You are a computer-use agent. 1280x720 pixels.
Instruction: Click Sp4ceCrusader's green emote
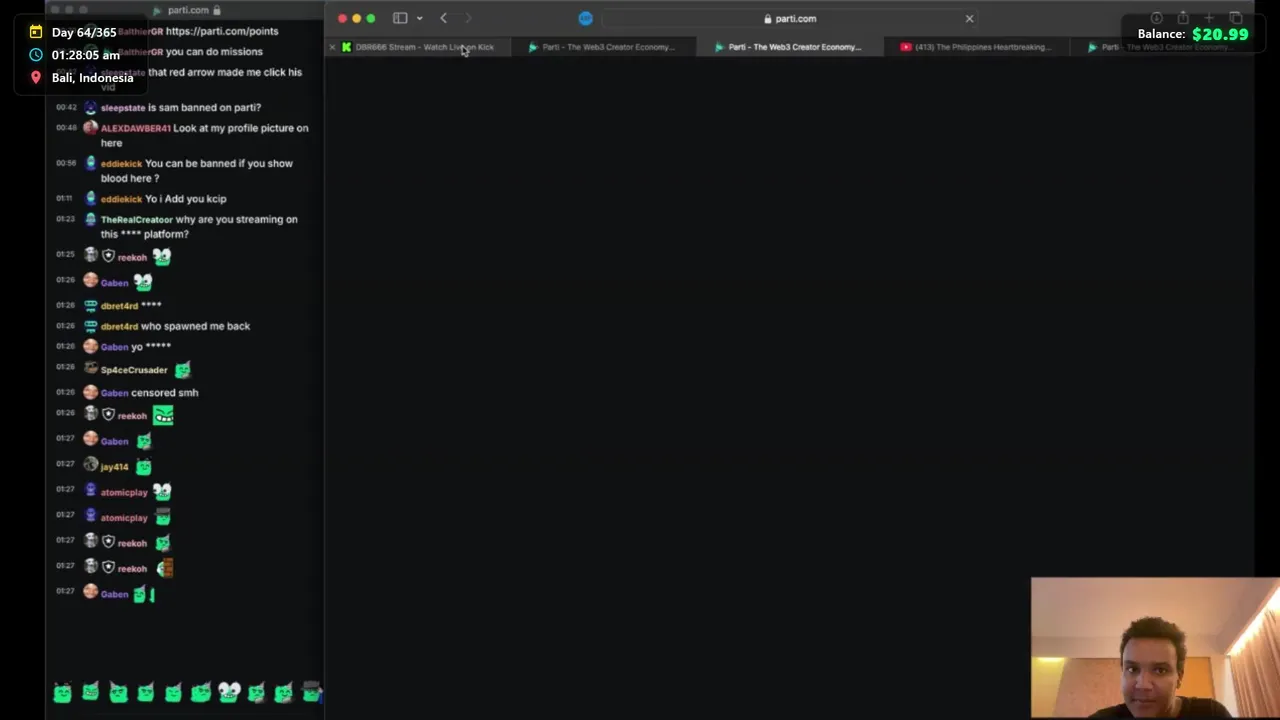pos(183,370)
